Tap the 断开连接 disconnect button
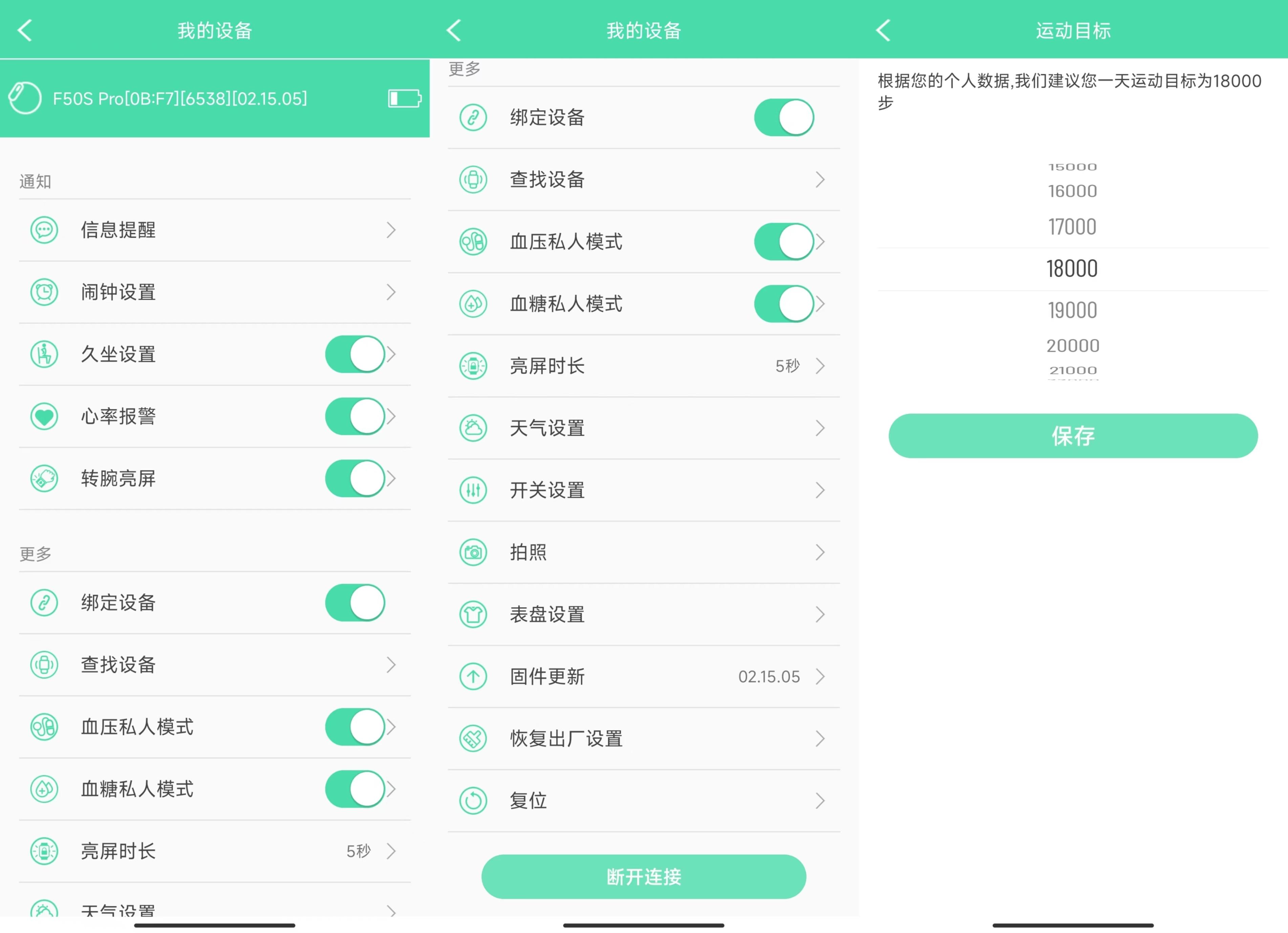This screenshot has height=933, width=1288. click(x=643, y=877)
